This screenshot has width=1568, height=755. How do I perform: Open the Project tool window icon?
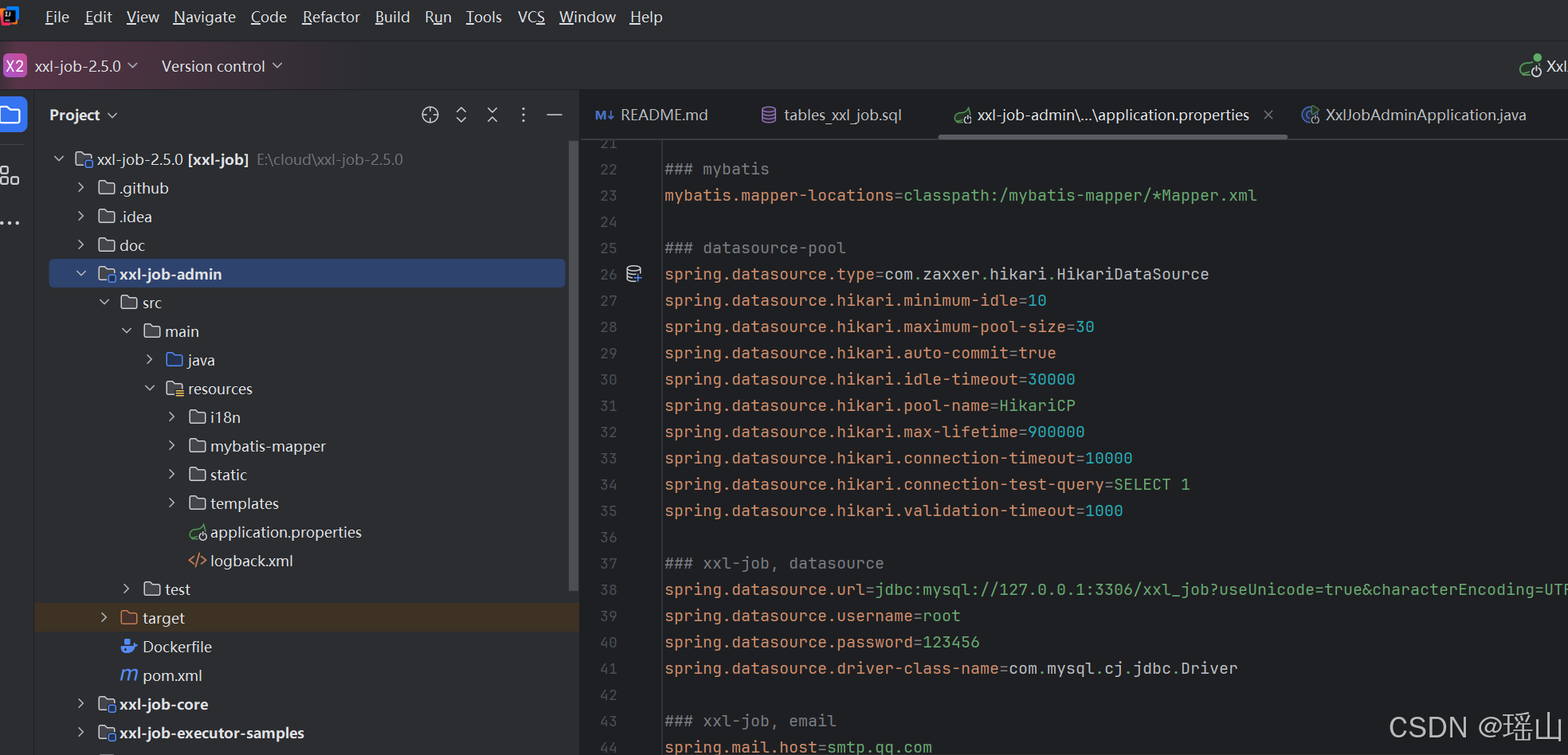11,115
